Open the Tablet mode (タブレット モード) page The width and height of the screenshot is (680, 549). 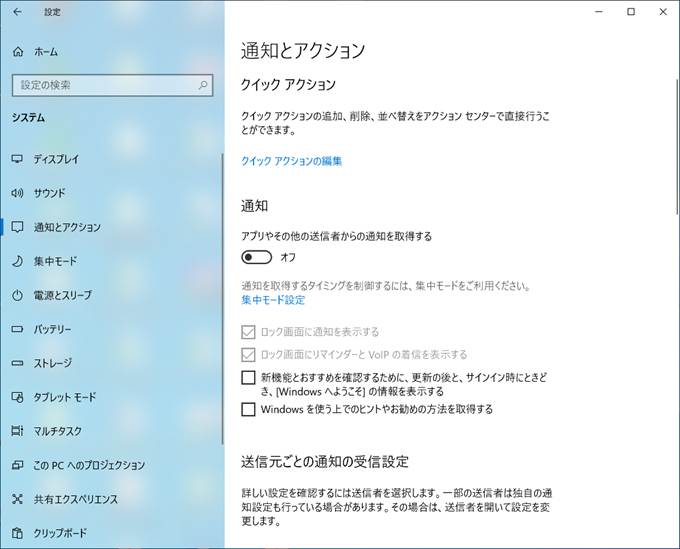(65, 397)
